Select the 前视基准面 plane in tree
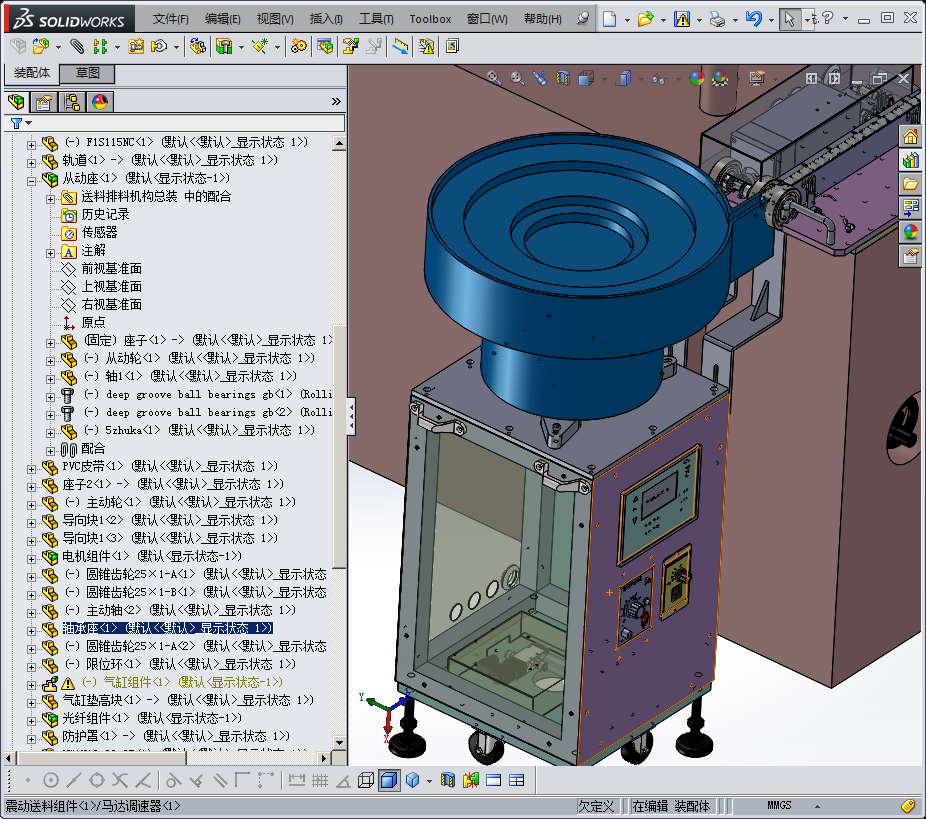926x819 pixels. tap(112, 269)
